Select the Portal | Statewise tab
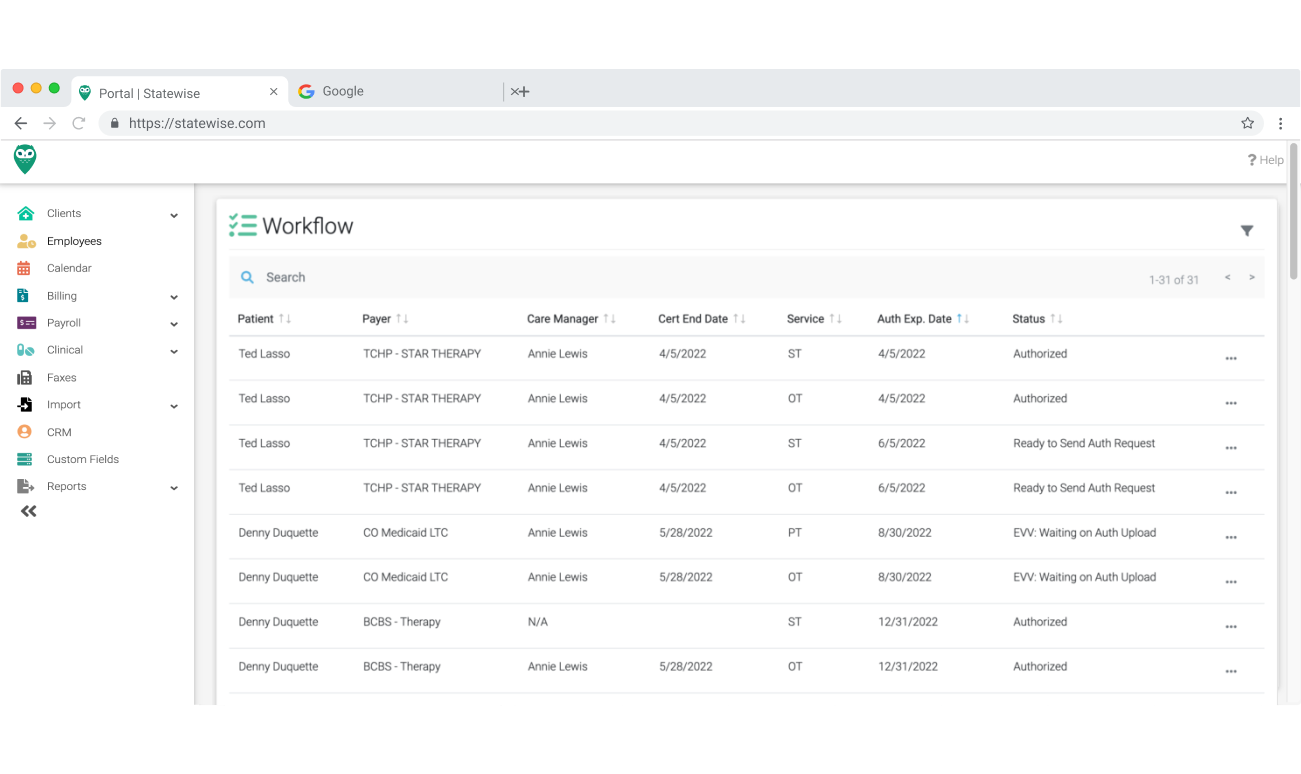 180,92
